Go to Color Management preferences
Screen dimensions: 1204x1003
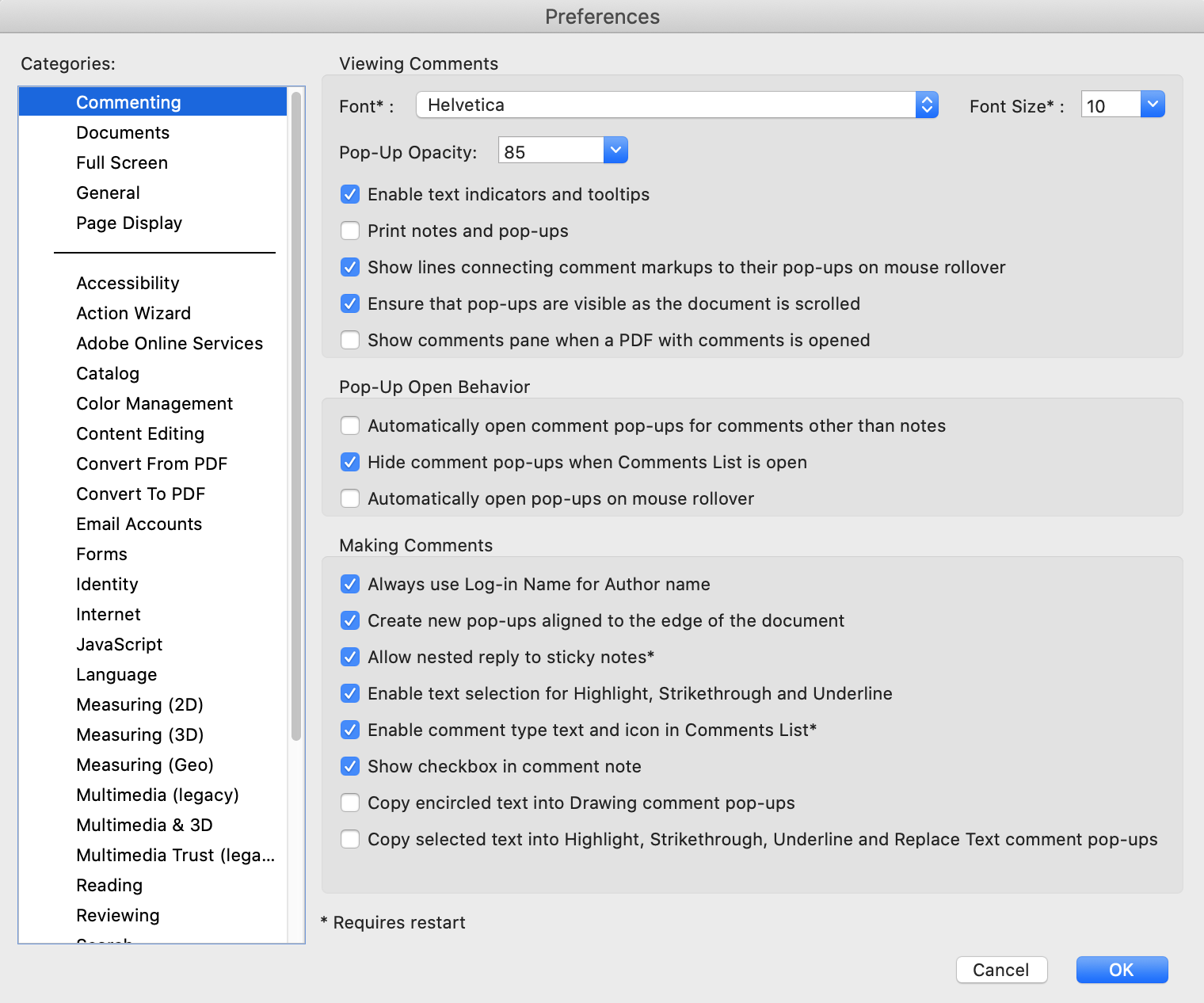point(154,404)
